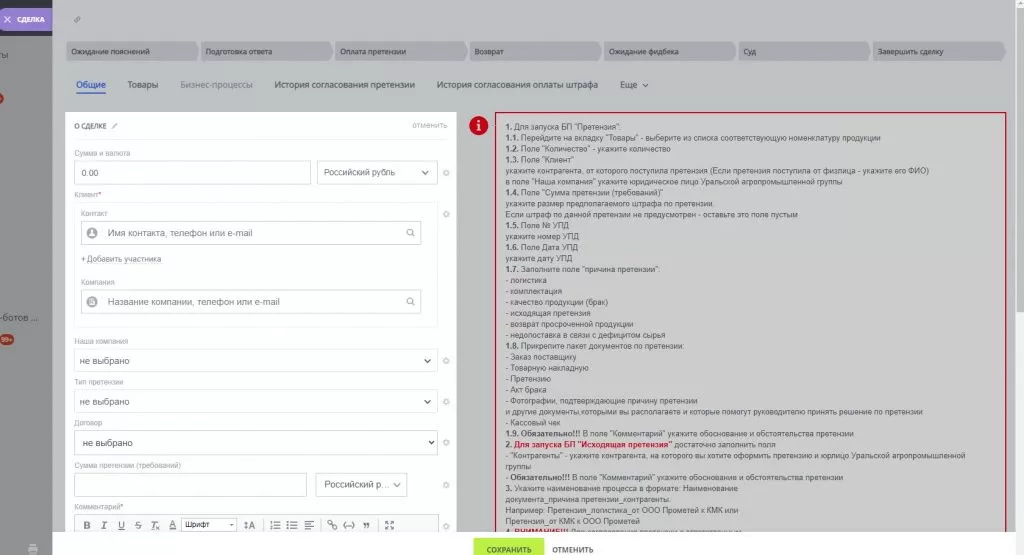Open the Российский рубль currency dropdown
Image resolution: width=1024 pixels, height=555 pixels.
(377, 173)
